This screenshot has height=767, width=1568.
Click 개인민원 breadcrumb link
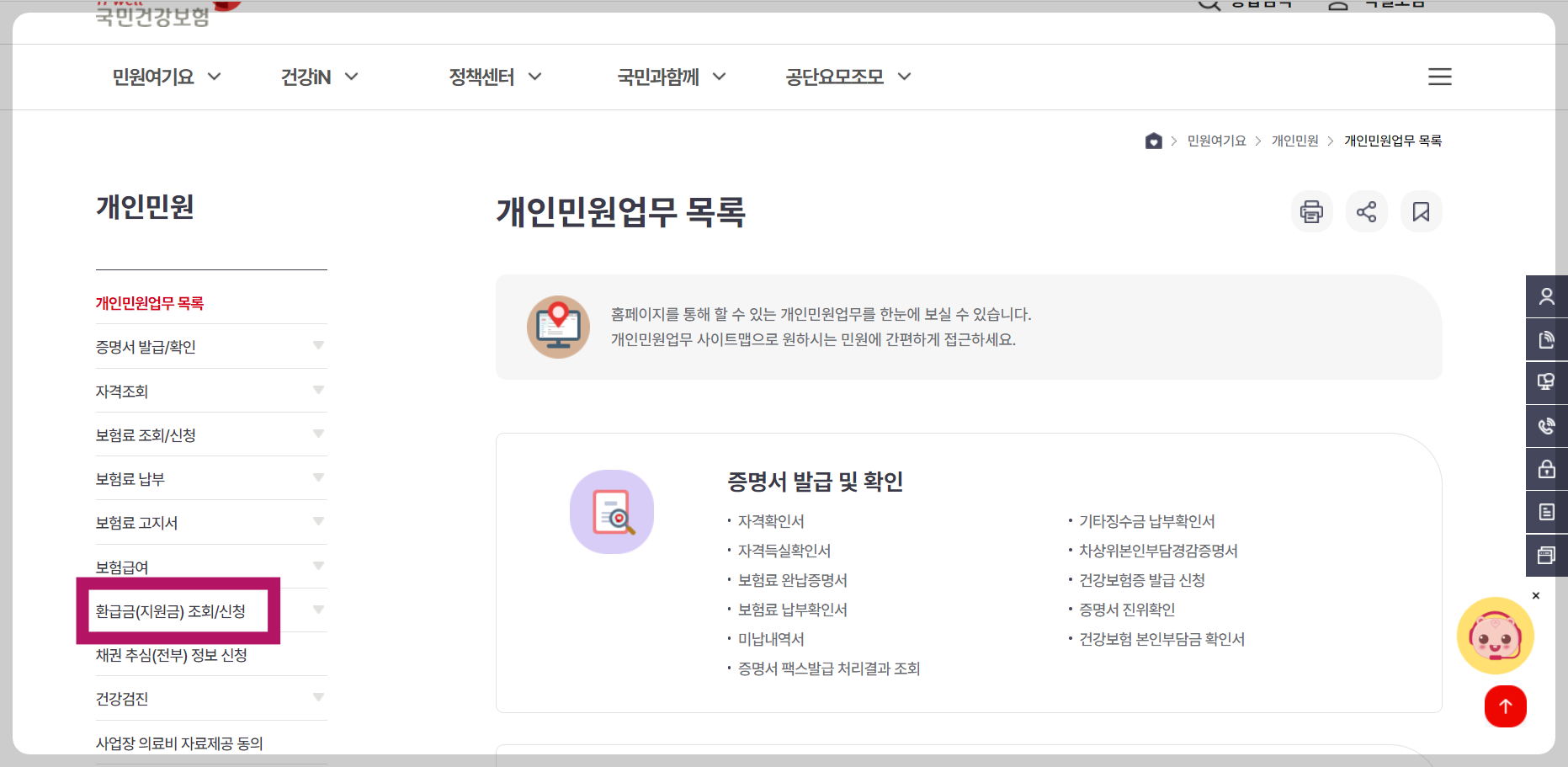tap(1294, 141)
